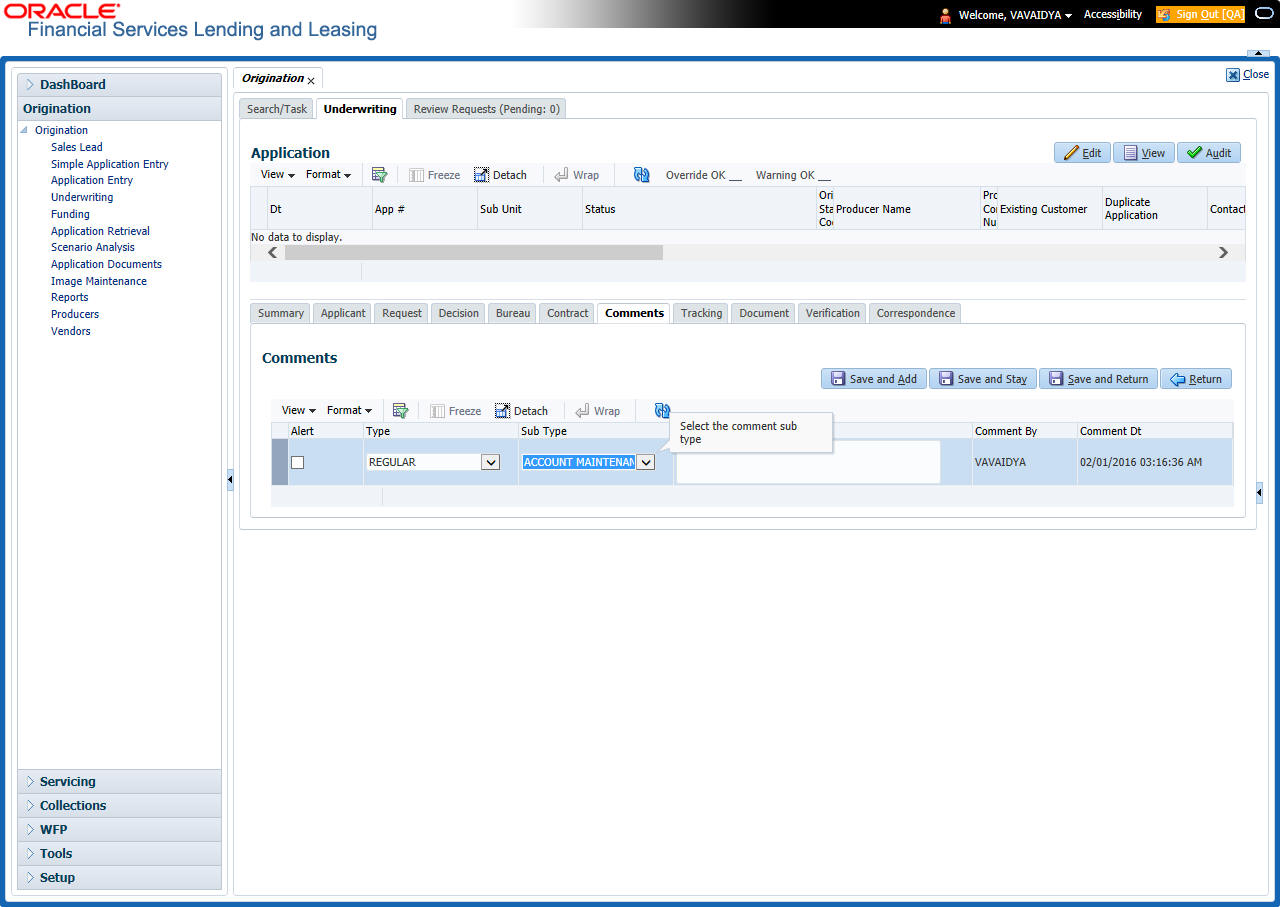The image size is (1280, 907).
Task: Open the Tracking sub-tab
Action: tap(701, 313)
